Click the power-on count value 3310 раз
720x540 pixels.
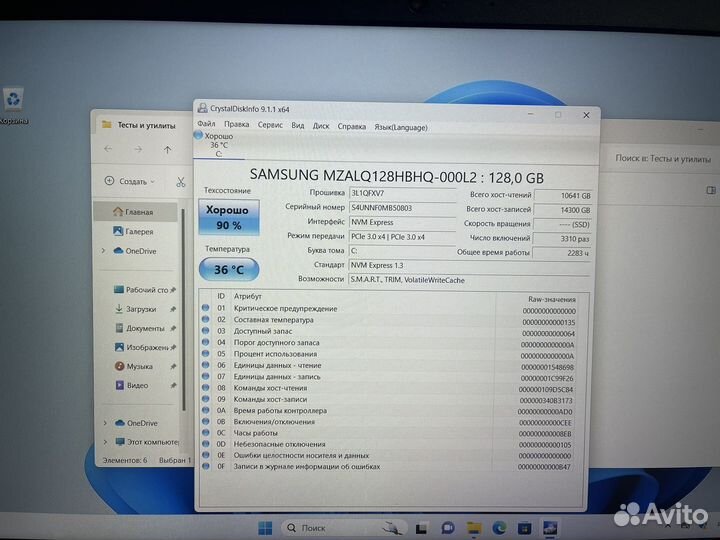(x=562, y=239)
